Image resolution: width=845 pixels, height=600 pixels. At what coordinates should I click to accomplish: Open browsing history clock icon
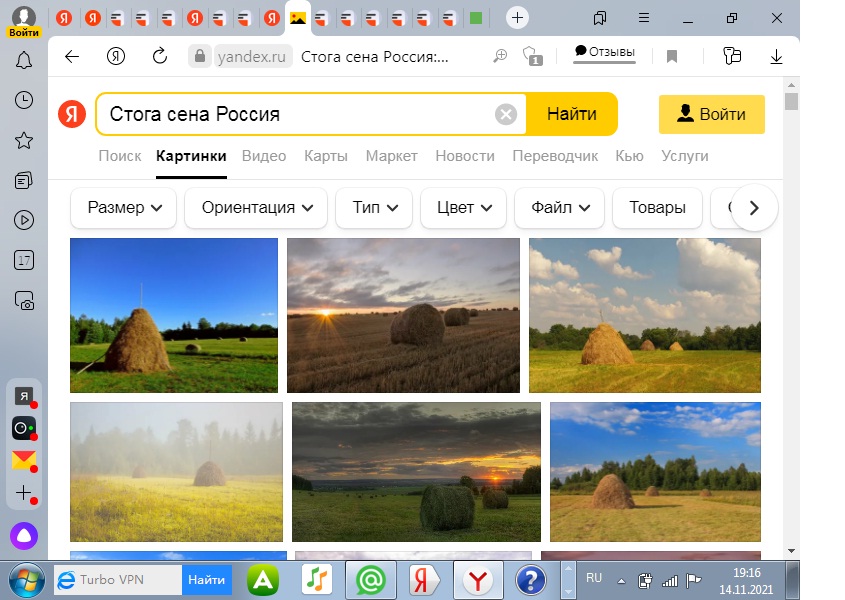pyautogui.click(x=24, y=100)
